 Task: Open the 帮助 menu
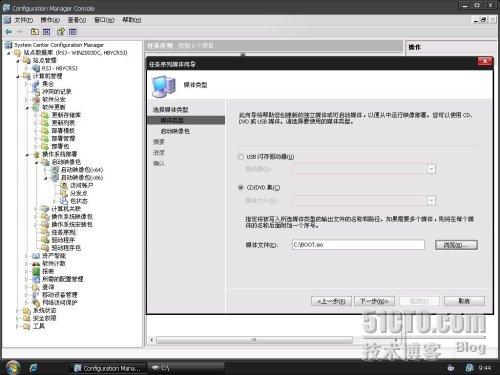[x=132, y=20]
